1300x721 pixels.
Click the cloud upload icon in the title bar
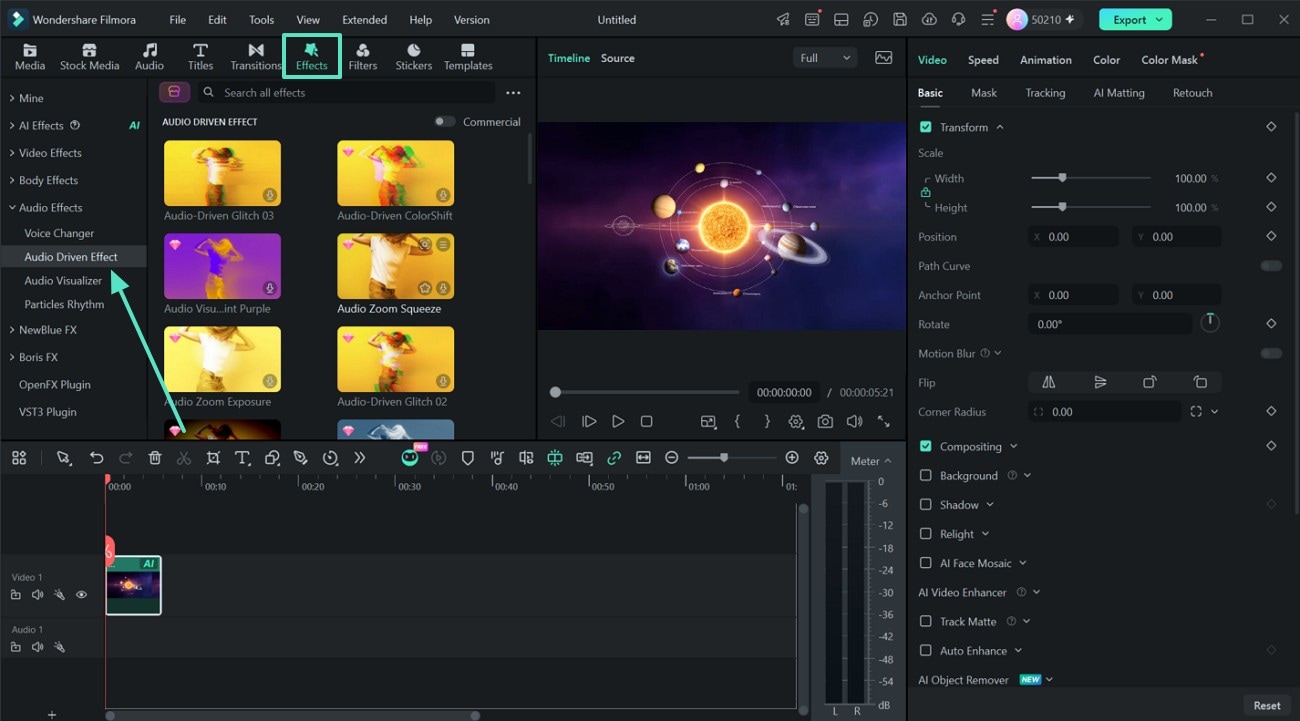[x=929, y=19]
